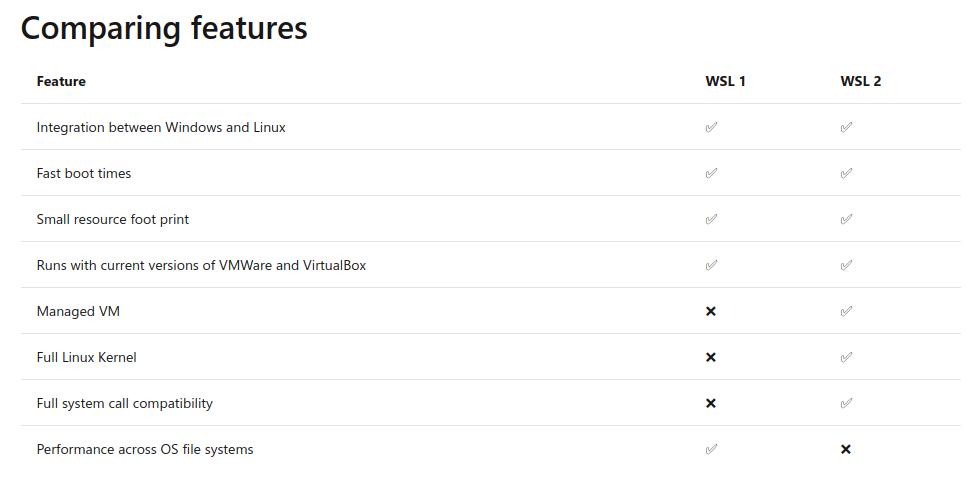Screen dimensions: 979x487
Task: Select the Feature column header
Action: 61,81
